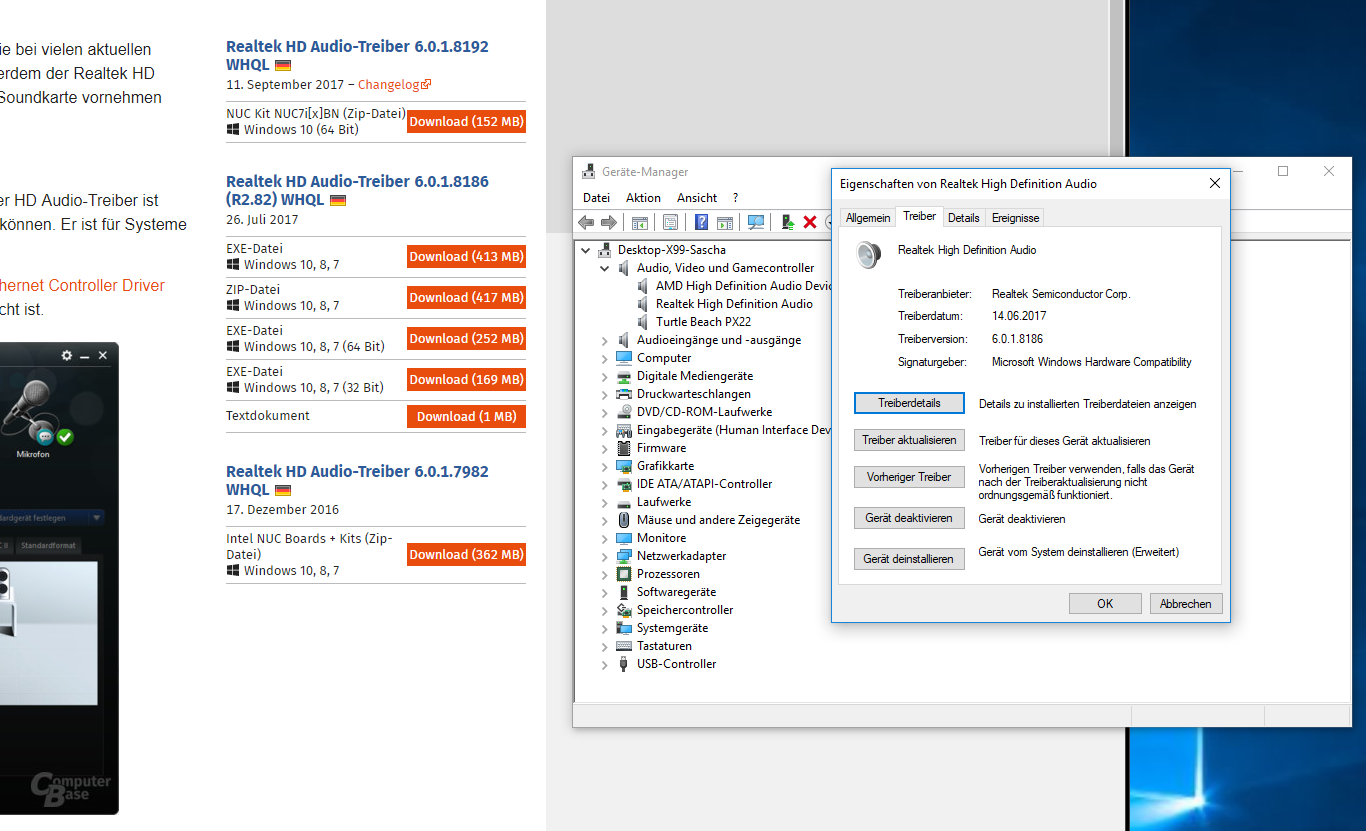Click the Druckwarteschlangen printer icon
1366x831 pixels.
pyautogui.click(x=624, y=394)
